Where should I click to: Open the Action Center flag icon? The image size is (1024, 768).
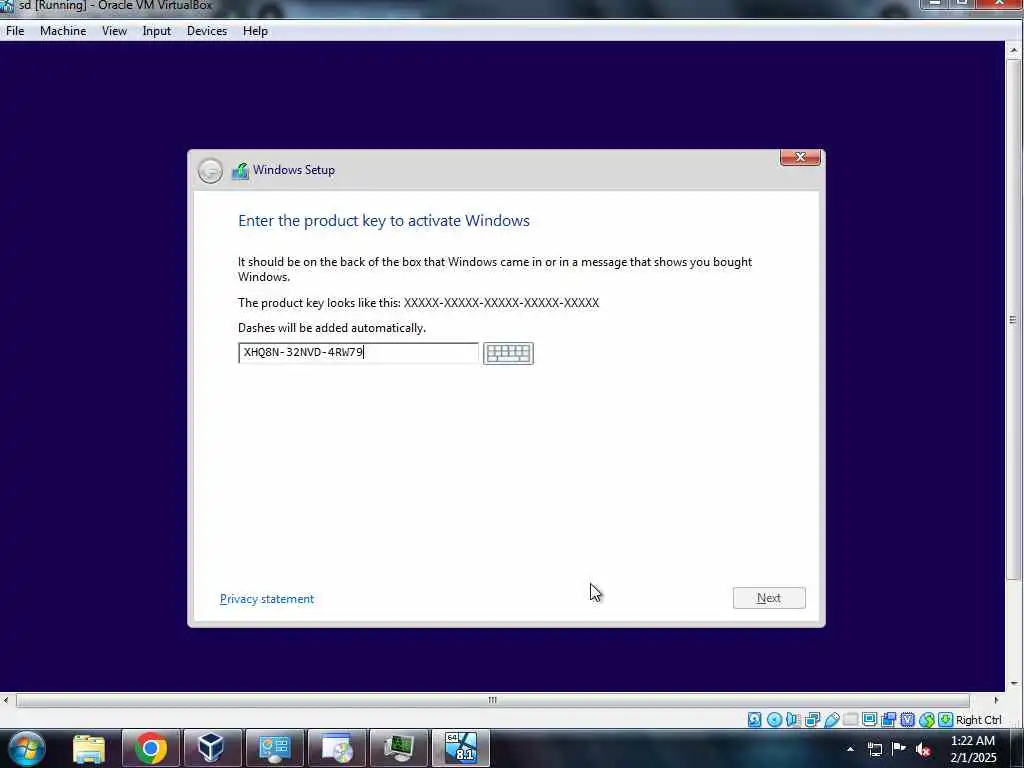(899, 748)
